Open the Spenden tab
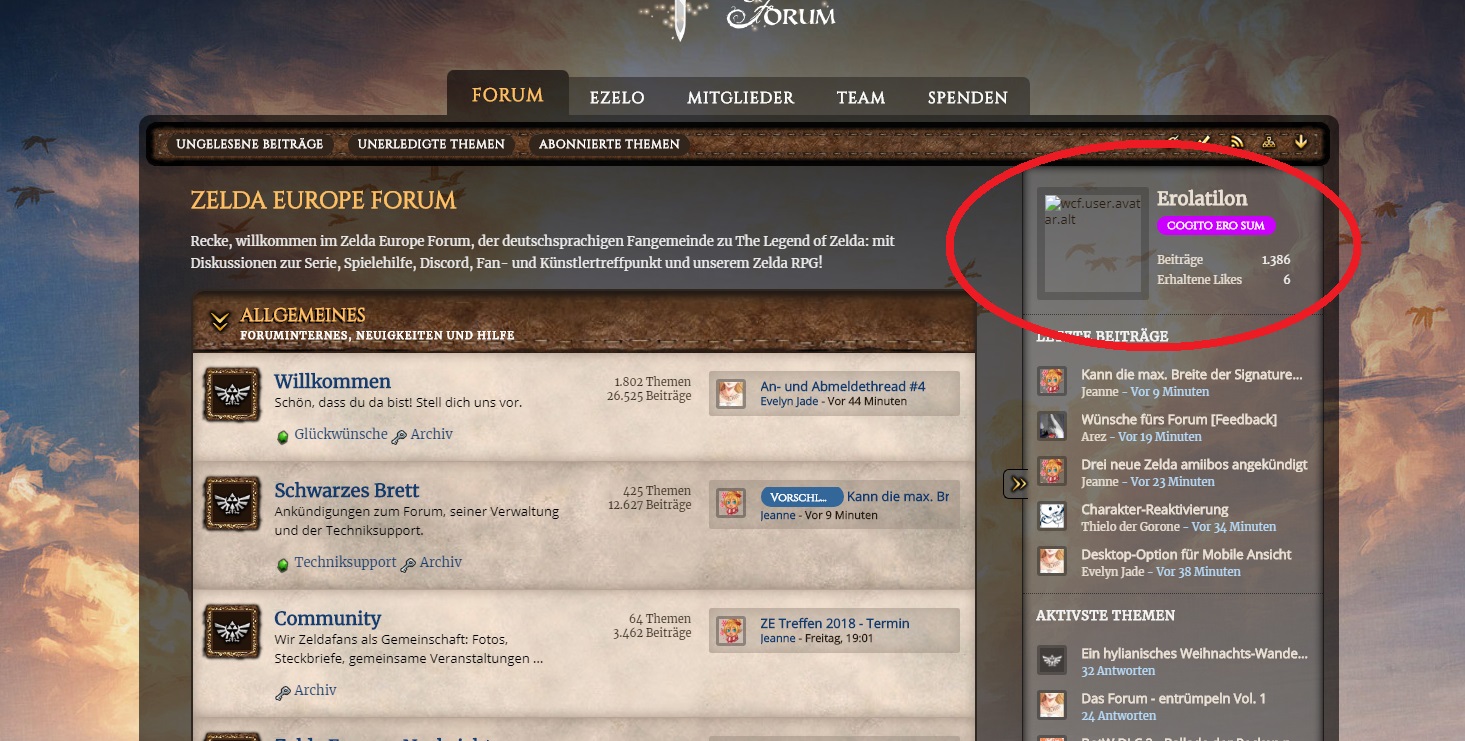This screenshot has width=1465, height=741. pyautogui.click(x=967, y=98)
